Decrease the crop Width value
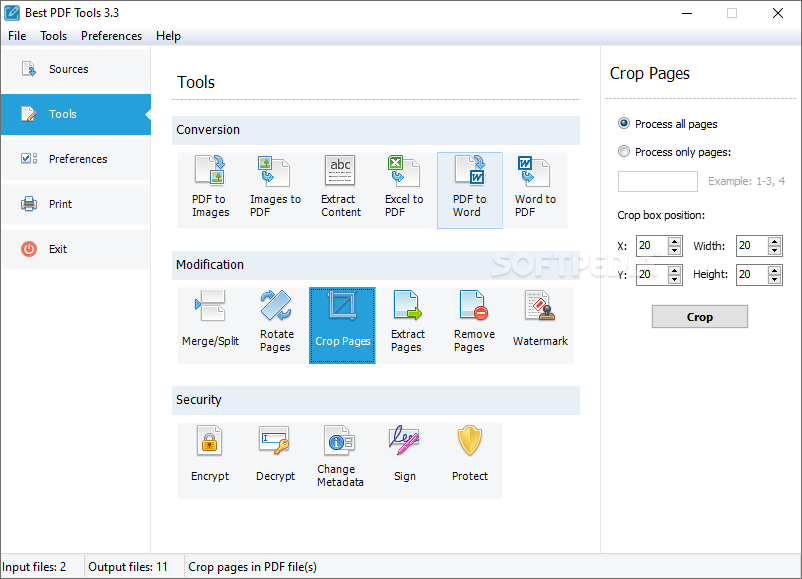This screenshot has height=579, width=802. 774,251
